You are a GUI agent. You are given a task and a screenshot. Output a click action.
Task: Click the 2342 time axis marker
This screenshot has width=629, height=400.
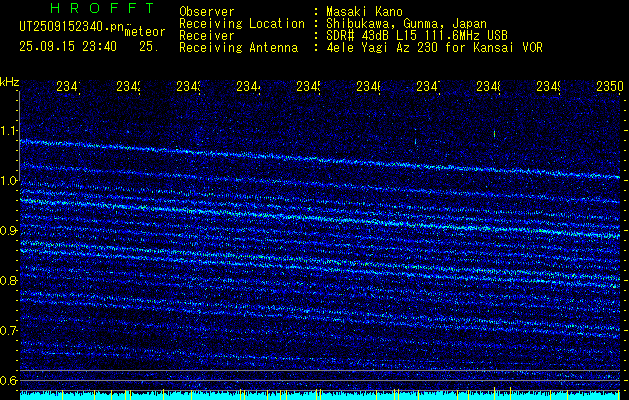coord(128,86)
